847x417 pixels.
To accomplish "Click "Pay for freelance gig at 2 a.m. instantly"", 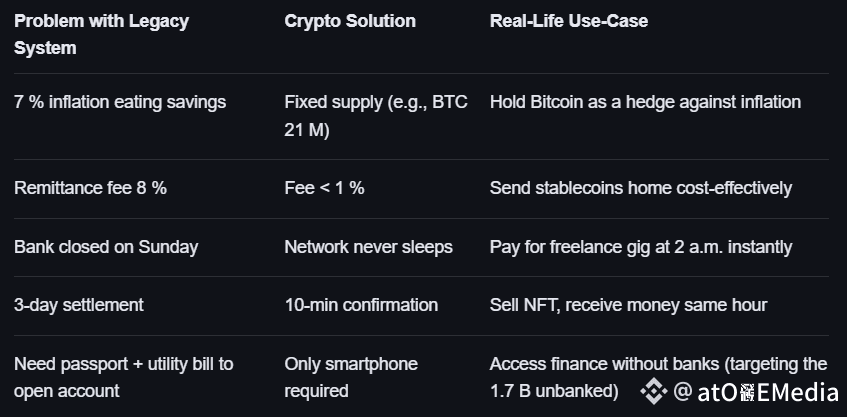I will tap(640, 247).
